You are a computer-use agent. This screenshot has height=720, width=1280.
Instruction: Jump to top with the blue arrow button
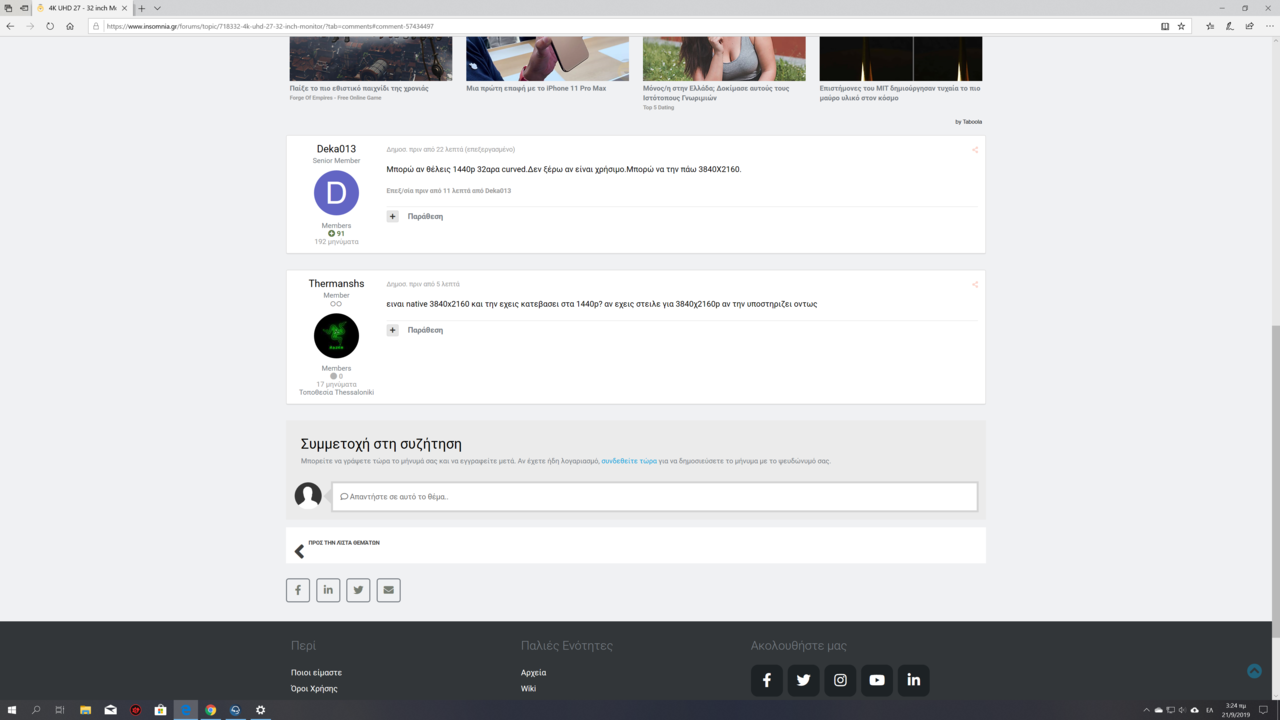pos(1254,671)
